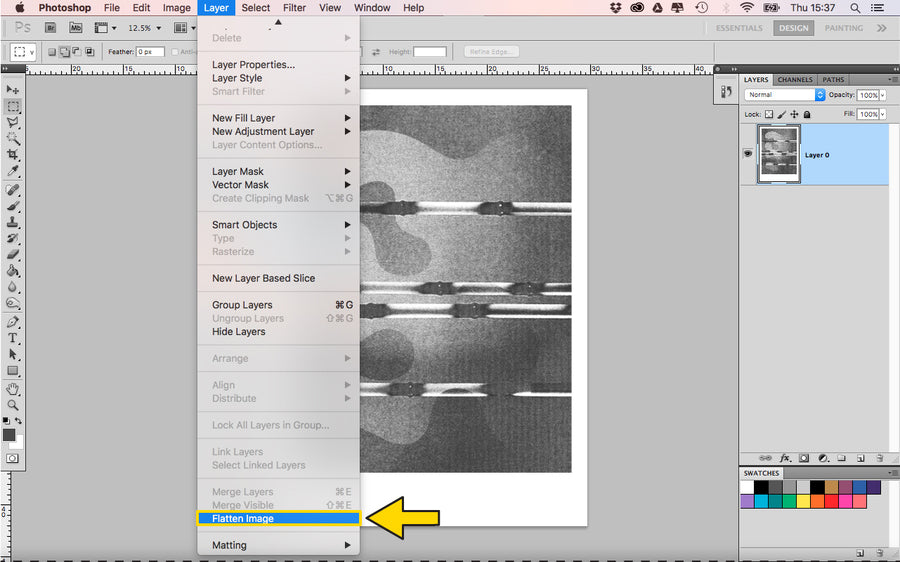Click the Layer 0 thumbnail
The height and width of the screenshot is (562, 900).
tap(779, 154)
